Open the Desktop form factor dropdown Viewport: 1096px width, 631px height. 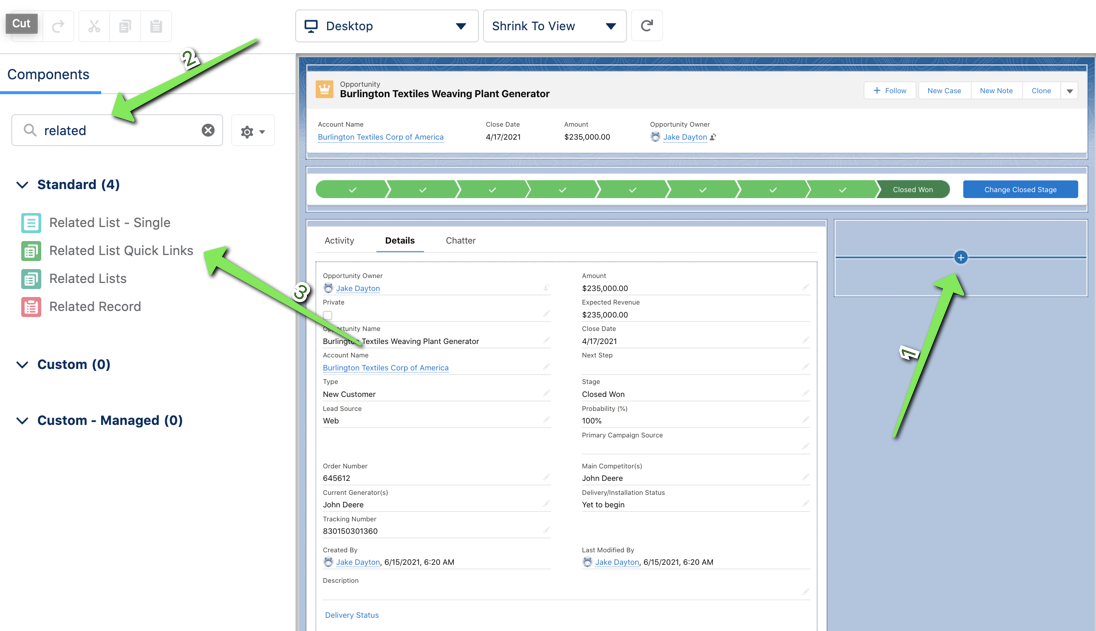pos(387,26)
